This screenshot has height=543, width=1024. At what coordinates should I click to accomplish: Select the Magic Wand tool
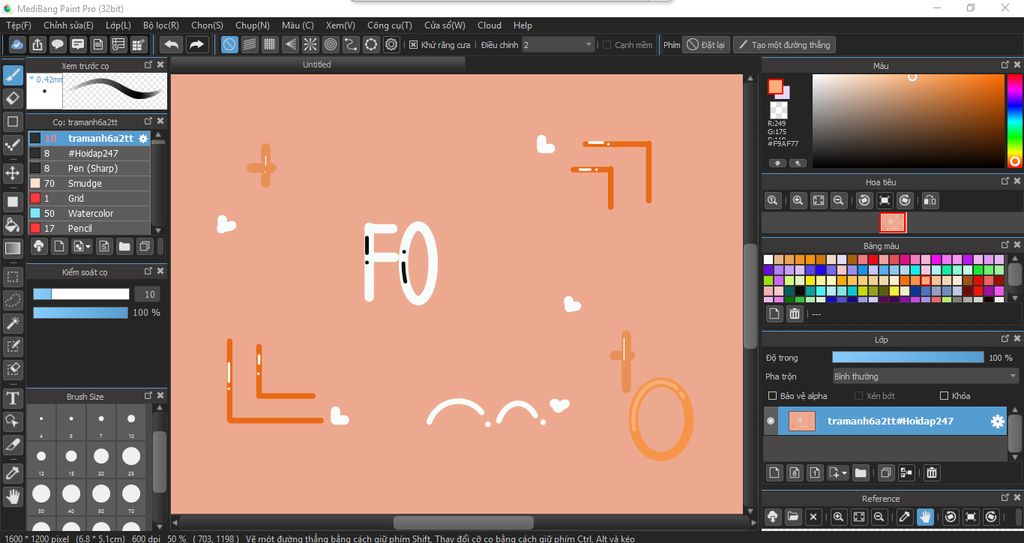pyautogui.click(x=12, y=323)
